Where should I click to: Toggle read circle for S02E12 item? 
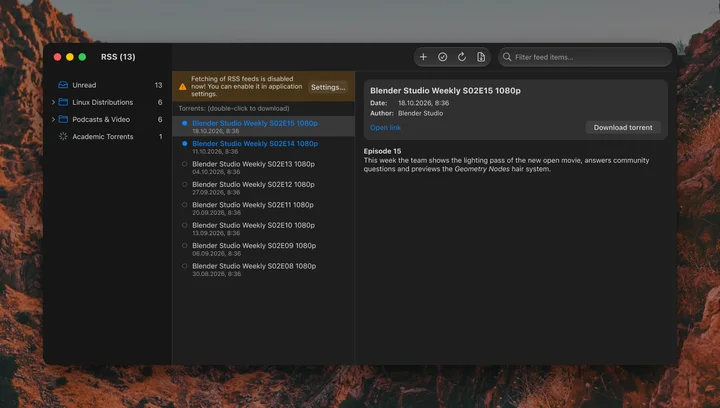[185, 184]
